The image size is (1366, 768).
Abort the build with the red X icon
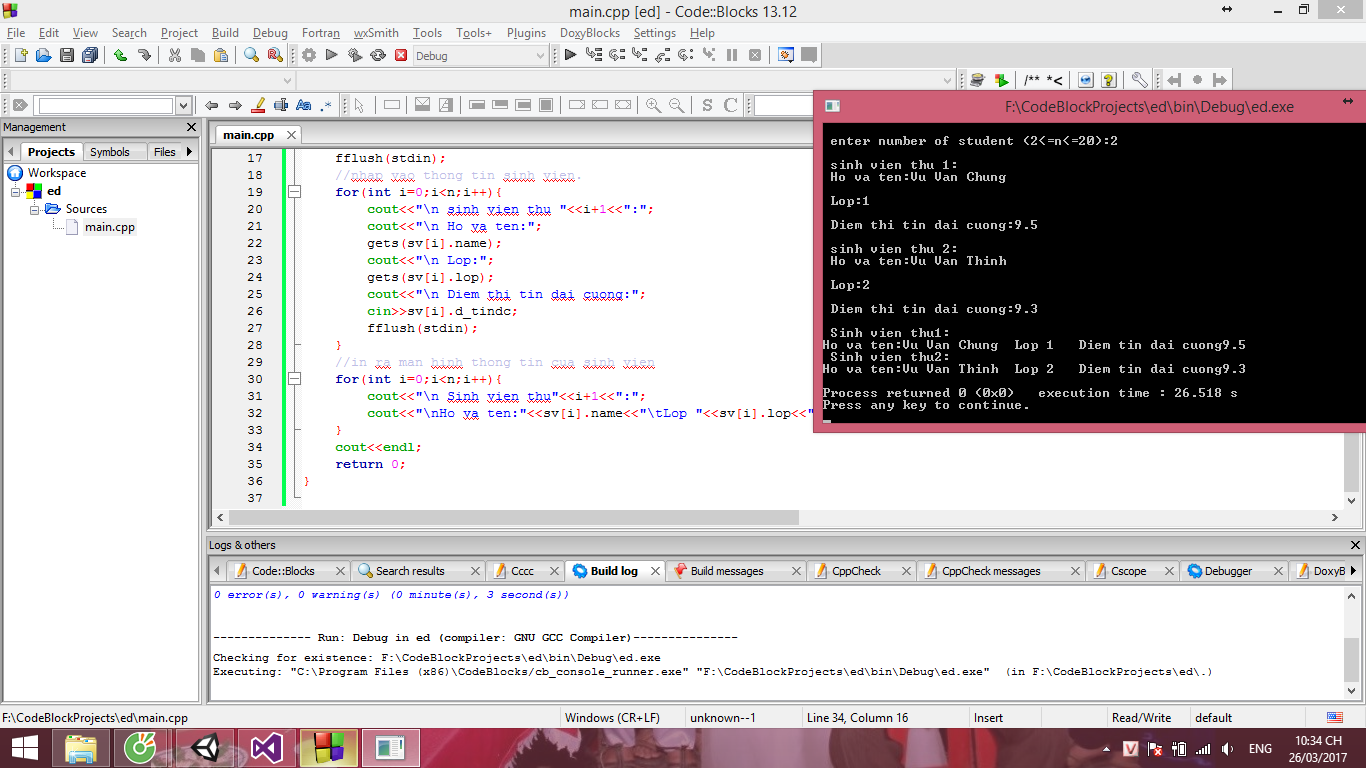[401, 56]
